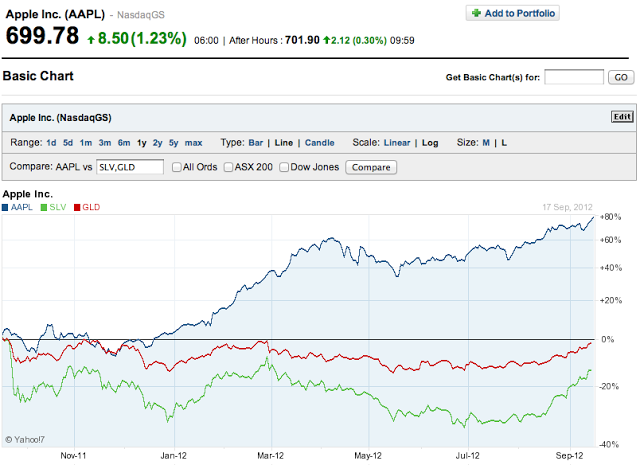Click the Add to Portfolio button label

(520, 13)
